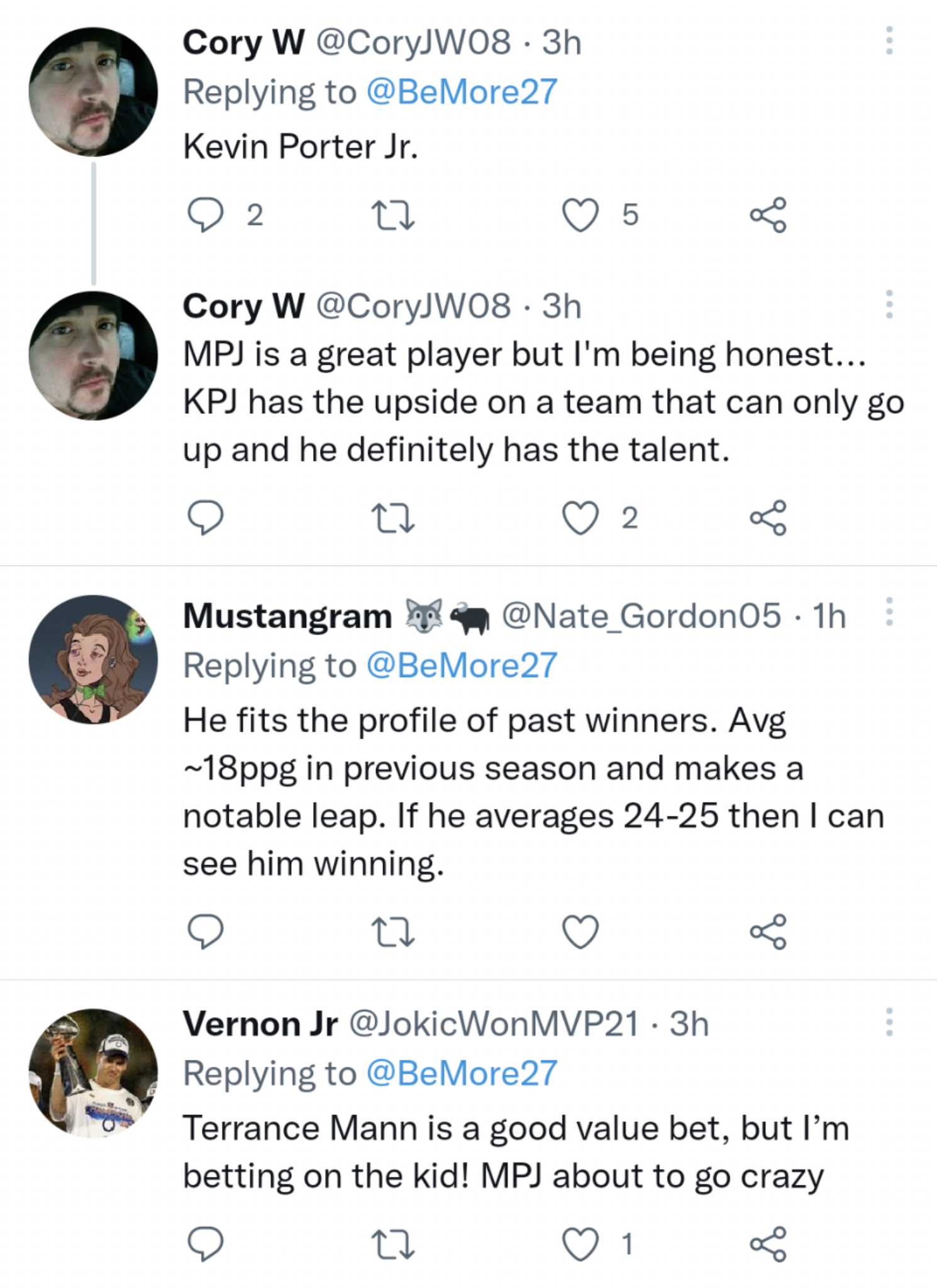Like Vernon Jr's Terrance Mann tweet
The height and width of the screenshot is (1288, 937).
pos(580,1244)
